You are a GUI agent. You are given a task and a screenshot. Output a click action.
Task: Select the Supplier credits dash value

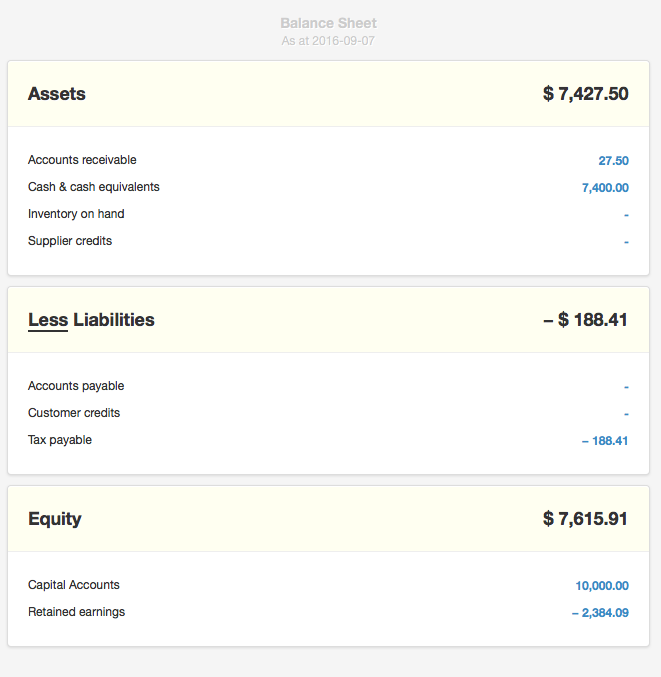click(x=626, y=242)
